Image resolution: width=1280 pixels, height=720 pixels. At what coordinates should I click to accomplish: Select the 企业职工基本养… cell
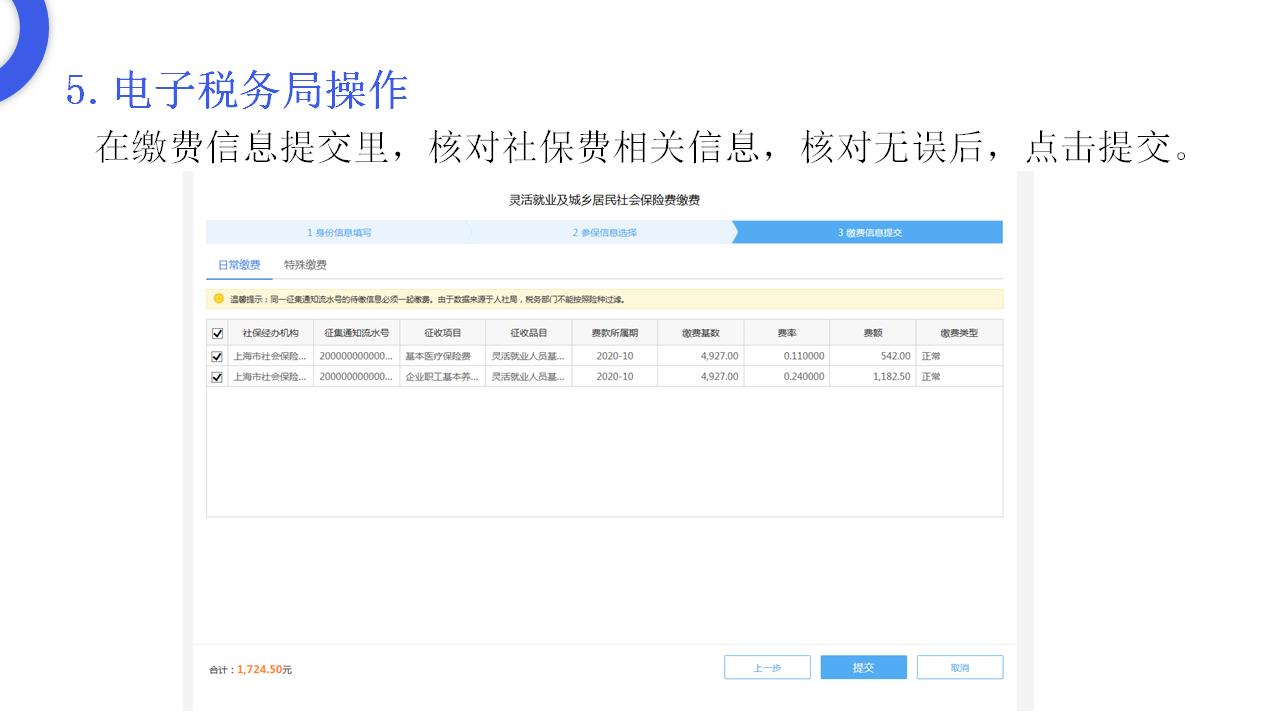click(441, 377)
